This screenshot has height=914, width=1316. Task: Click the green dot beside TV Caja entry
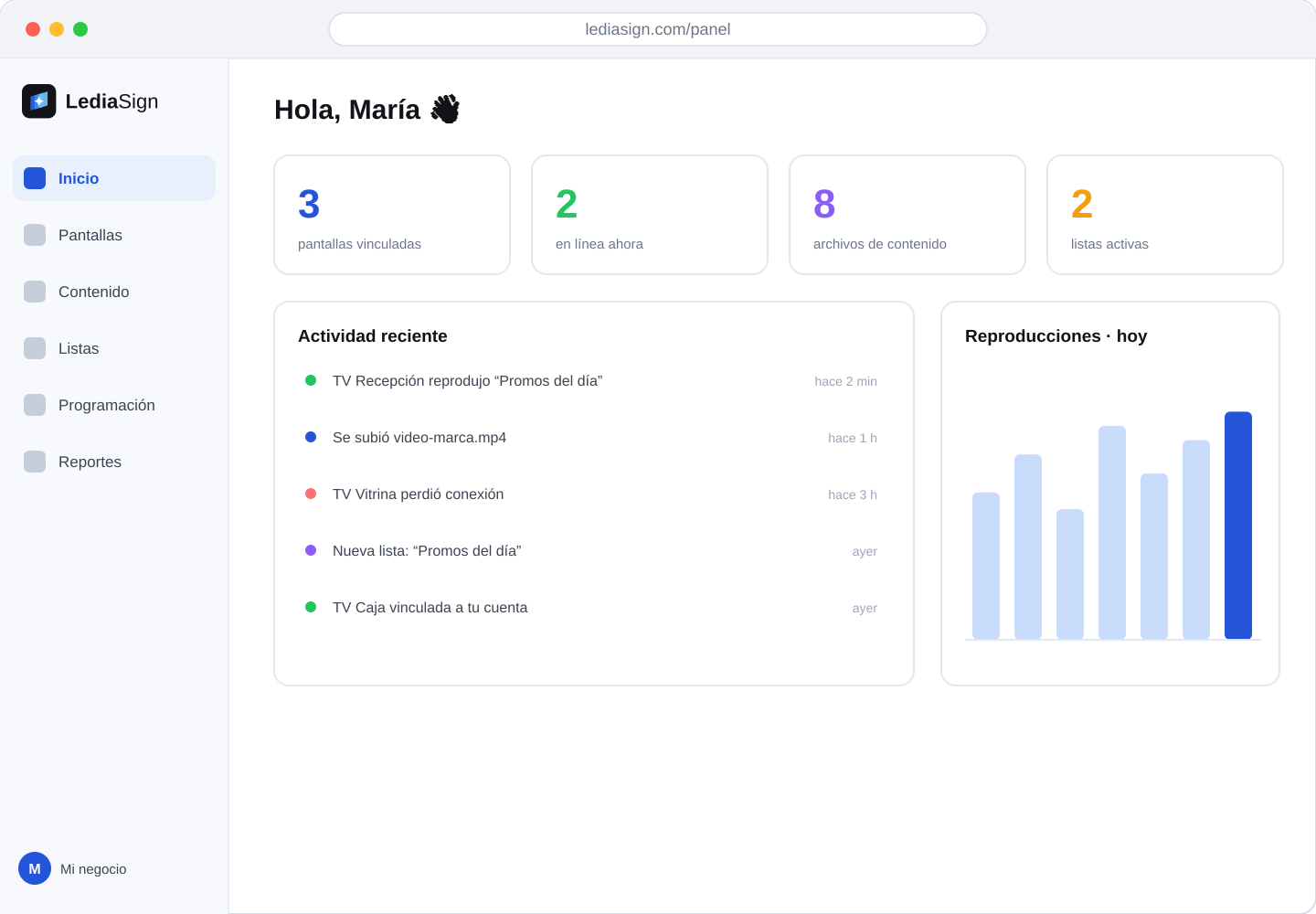311,607
